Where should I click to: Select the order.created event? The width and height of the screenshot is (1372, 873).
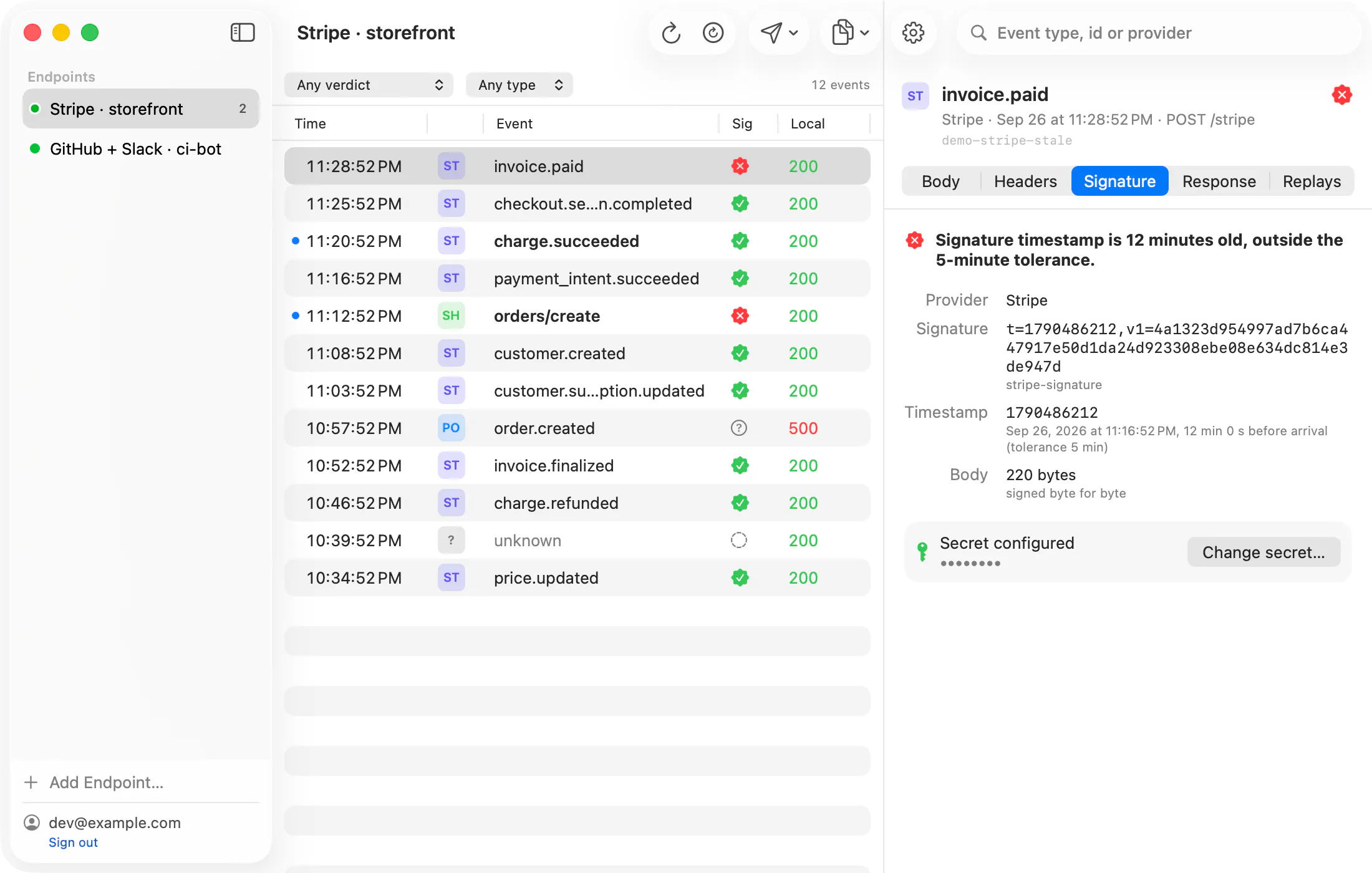pos(577,428)
